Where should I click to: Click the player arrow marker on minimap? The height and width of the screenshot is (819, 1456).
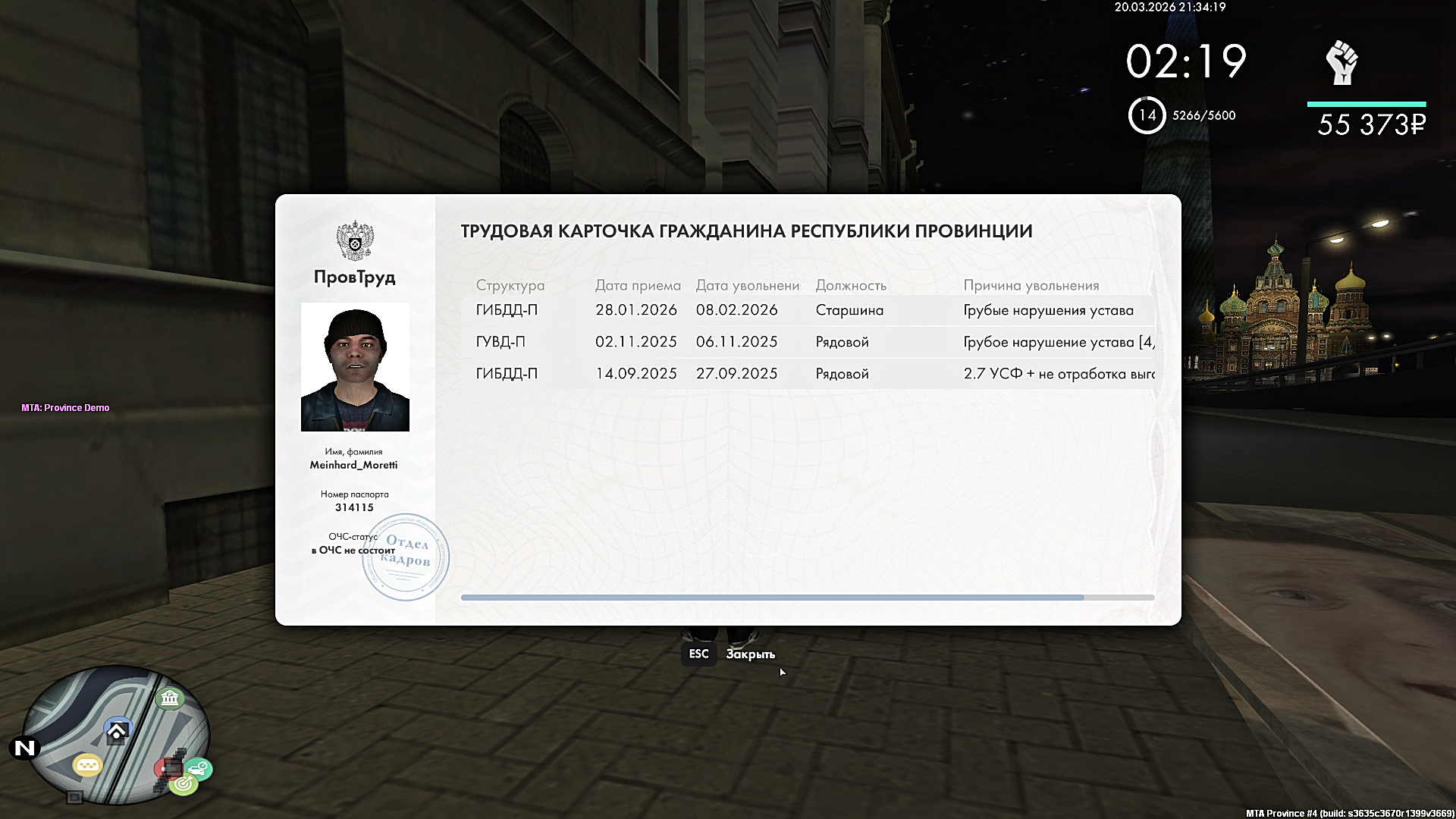[117, 731]
